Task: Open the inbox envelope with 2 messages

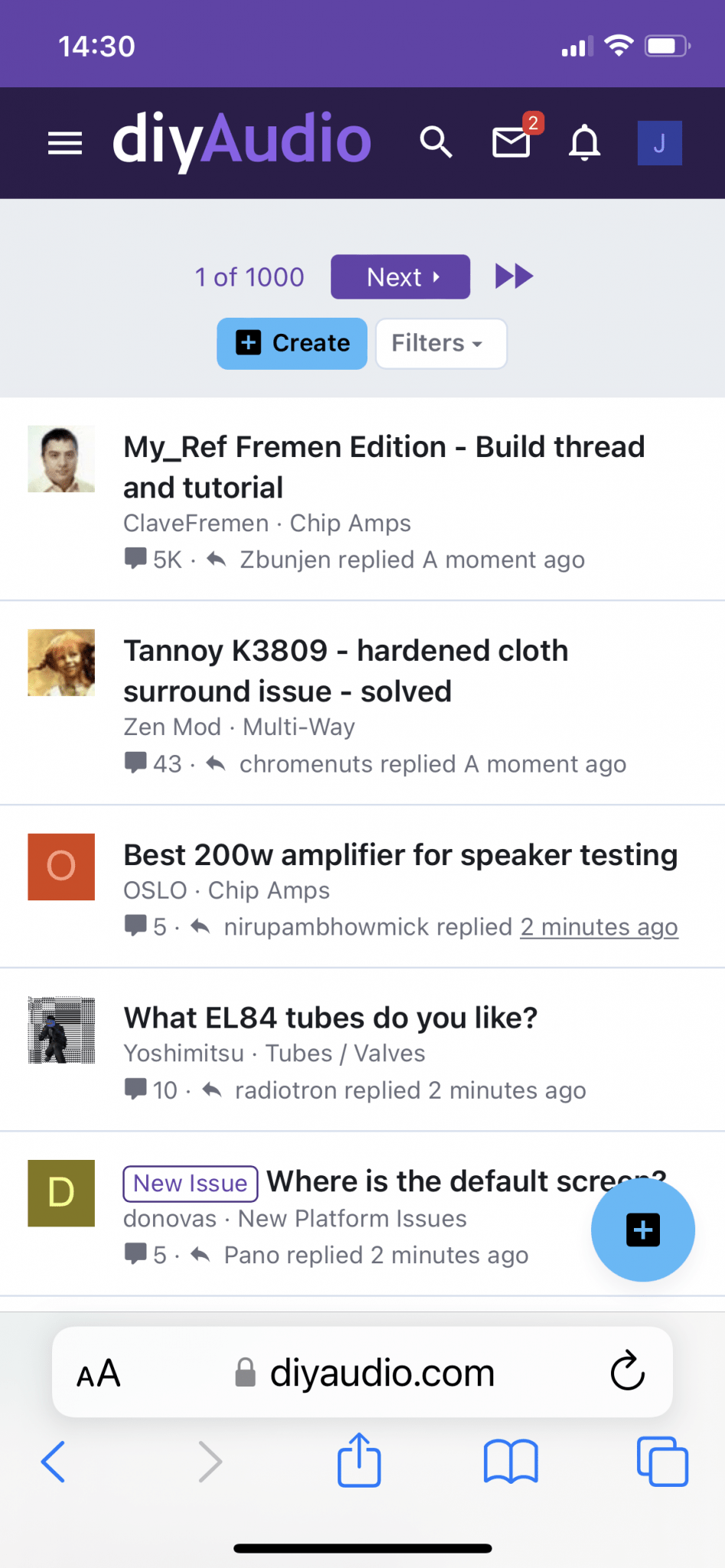Action: pyautogui.click(x=511, y=142)
